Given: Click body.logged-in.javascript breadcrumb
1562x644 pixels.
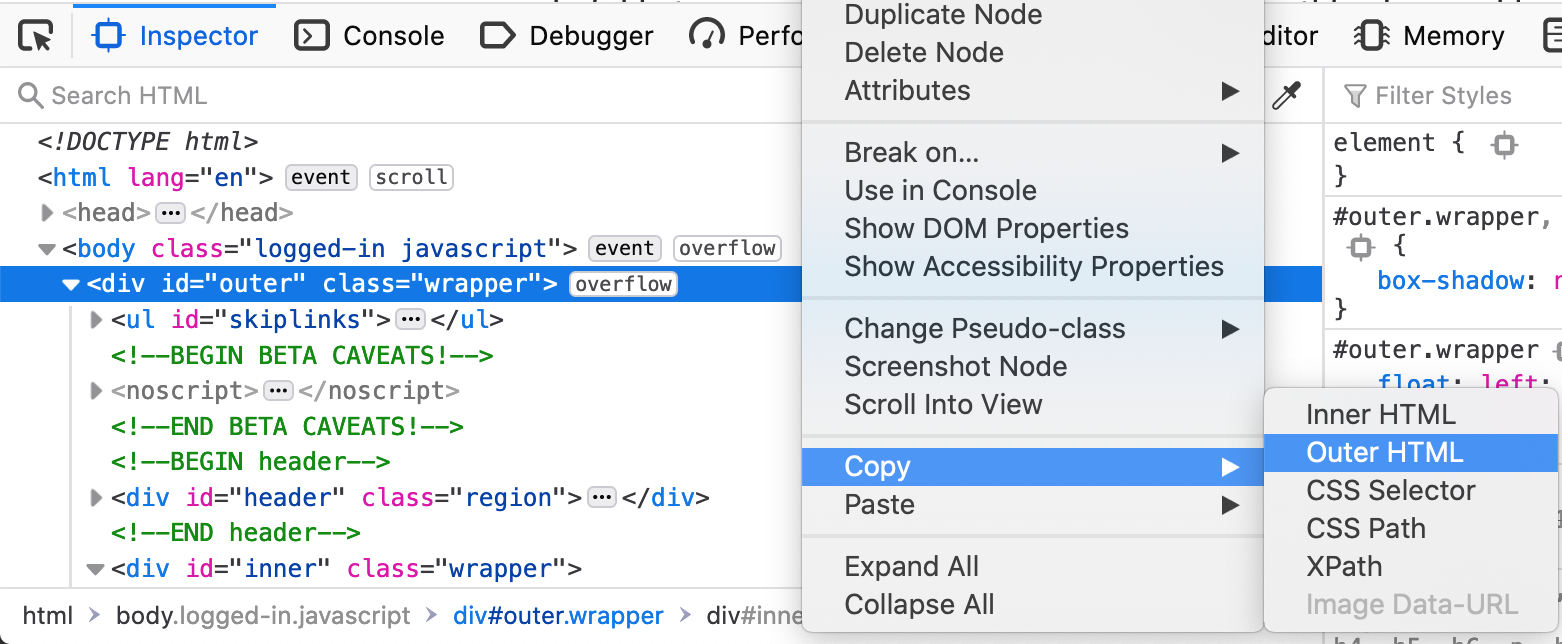Looking at the screenshot, I should pyautogui.click(x=263, y=616).
